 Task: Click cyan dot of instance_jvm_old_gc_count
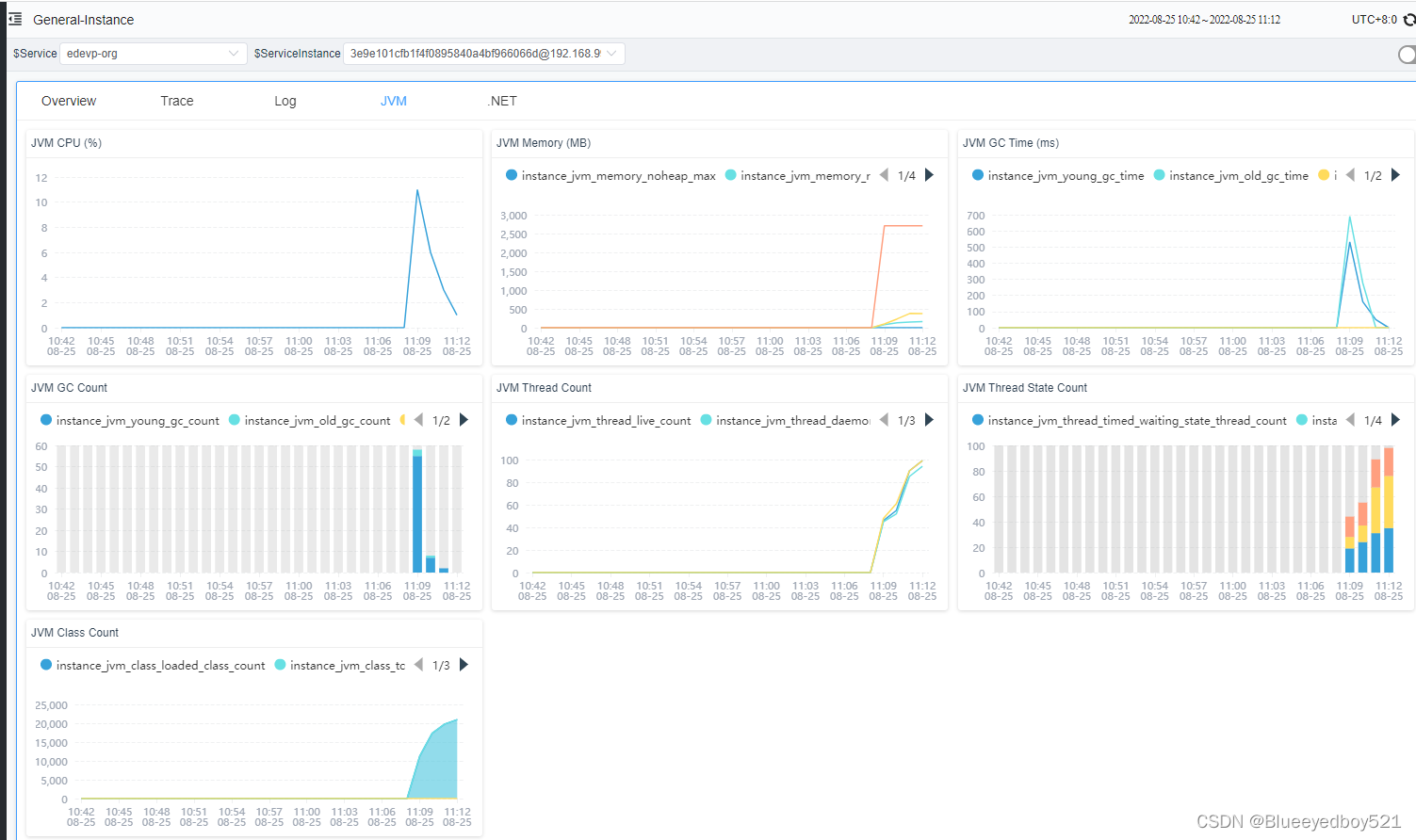[235, 420]
